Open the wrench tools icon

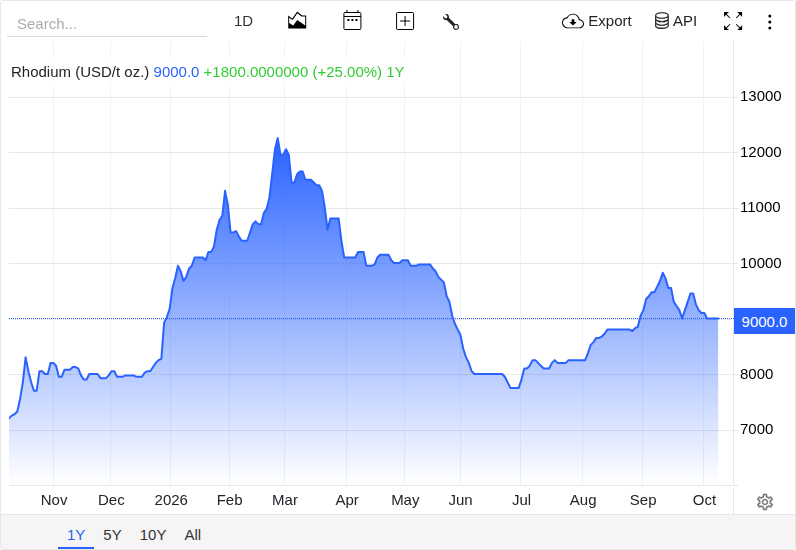coord(451,22)
